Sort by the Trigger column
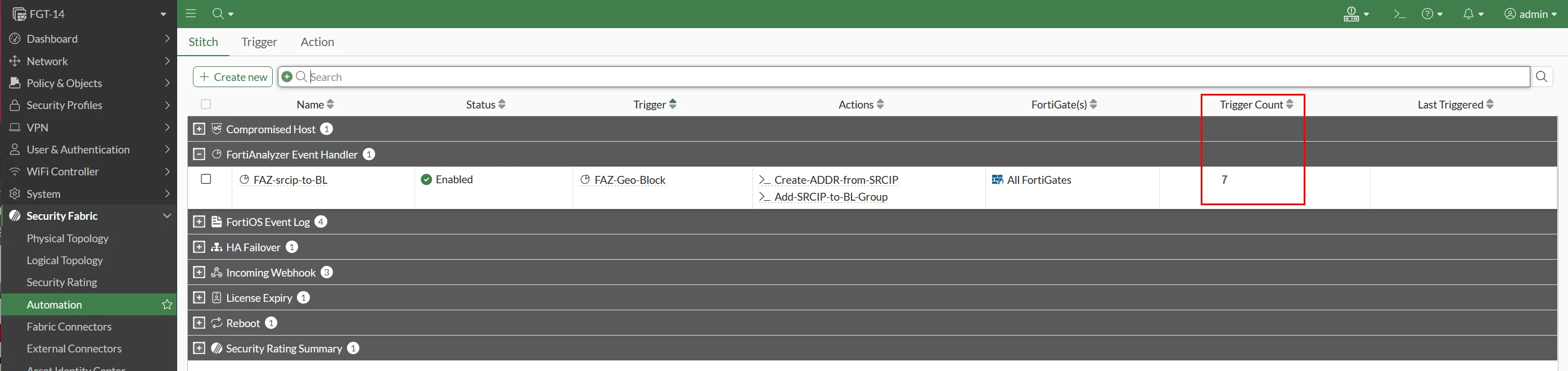The image size is (1568, 371). click(x=654, y=104)
